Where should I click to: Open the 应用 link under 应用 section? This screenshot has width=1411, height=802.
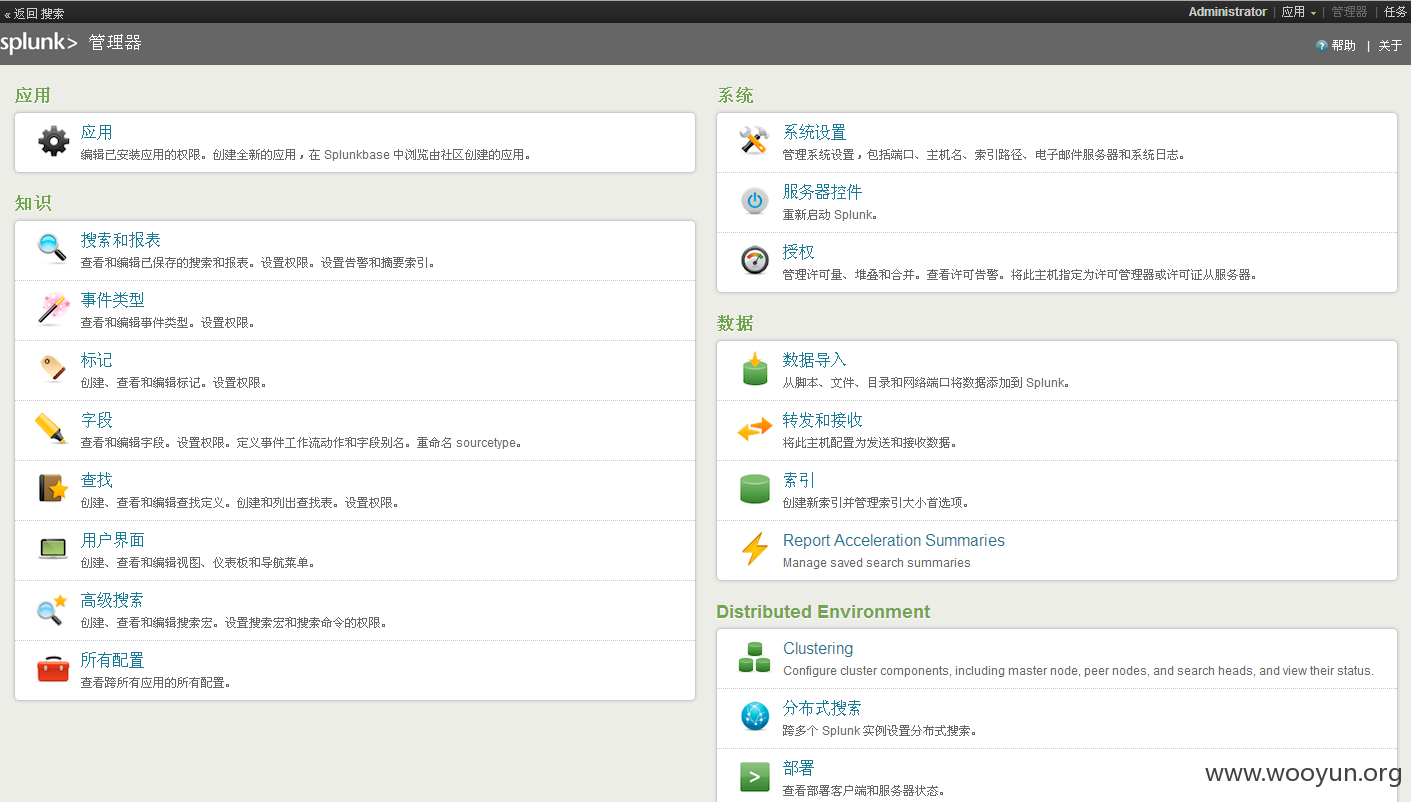point(96,132)
